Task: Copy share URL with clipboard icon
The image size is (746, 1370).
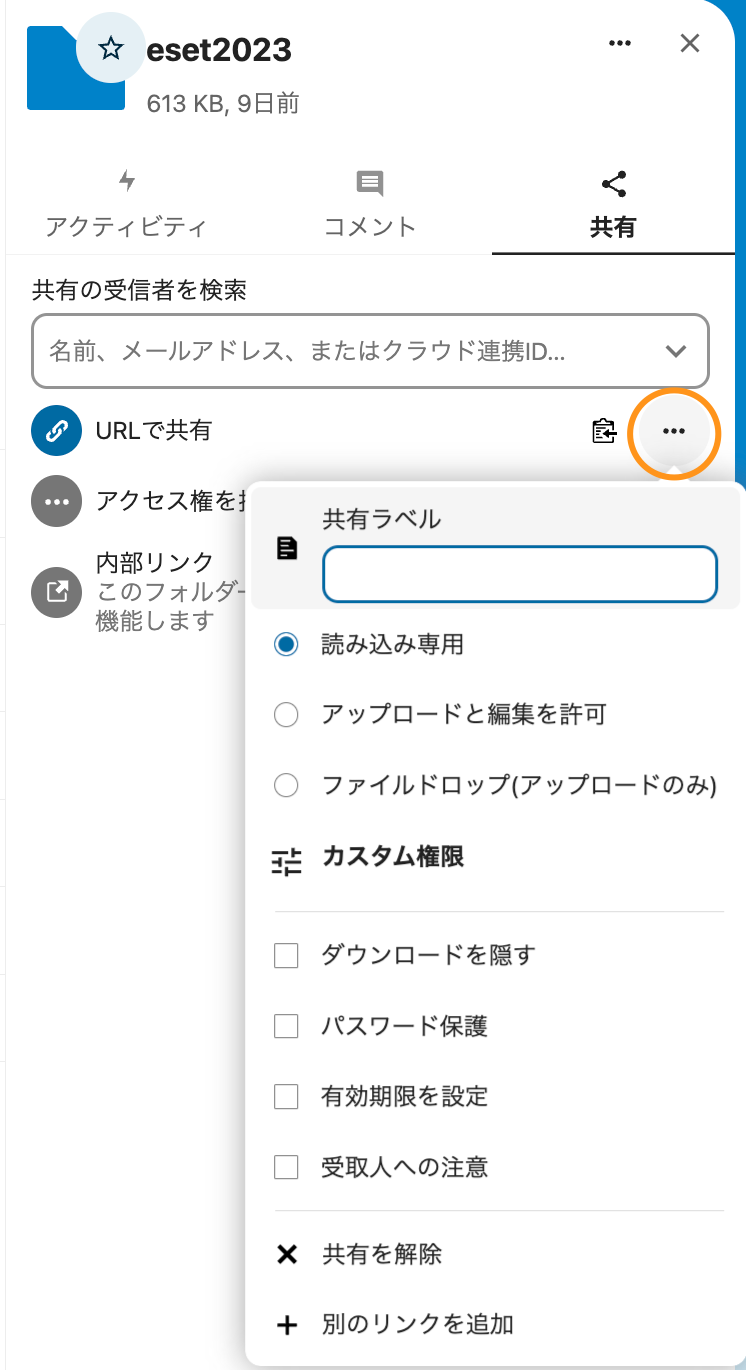Action: 603,431
